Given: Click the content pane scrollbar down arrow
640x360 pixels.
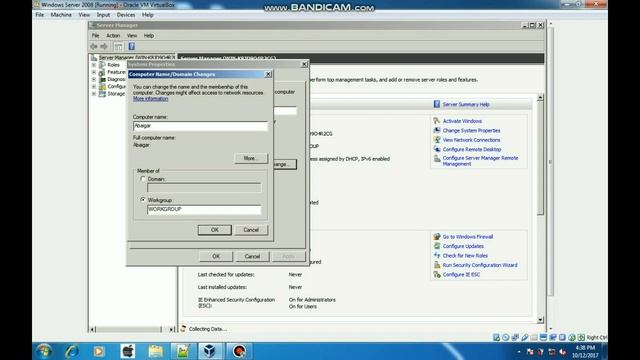Looking at the screenshot, I should coord(540,320).
